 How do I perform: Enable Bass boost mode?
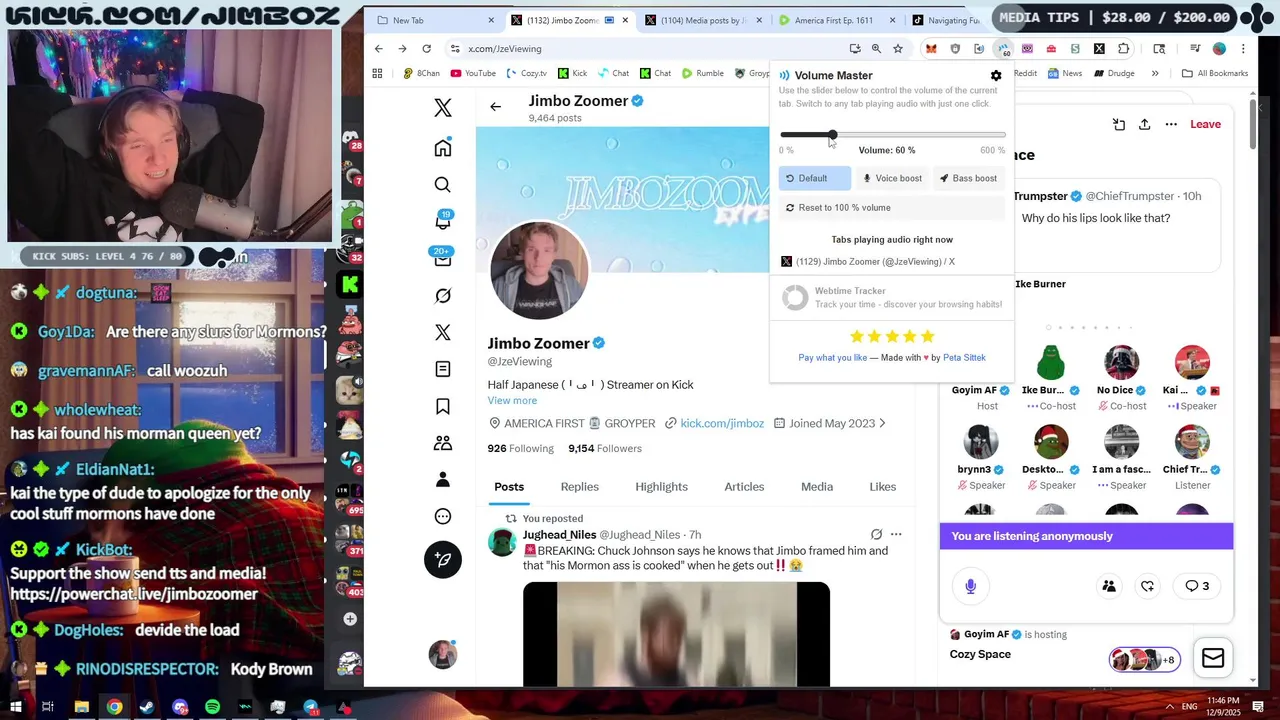968,178
